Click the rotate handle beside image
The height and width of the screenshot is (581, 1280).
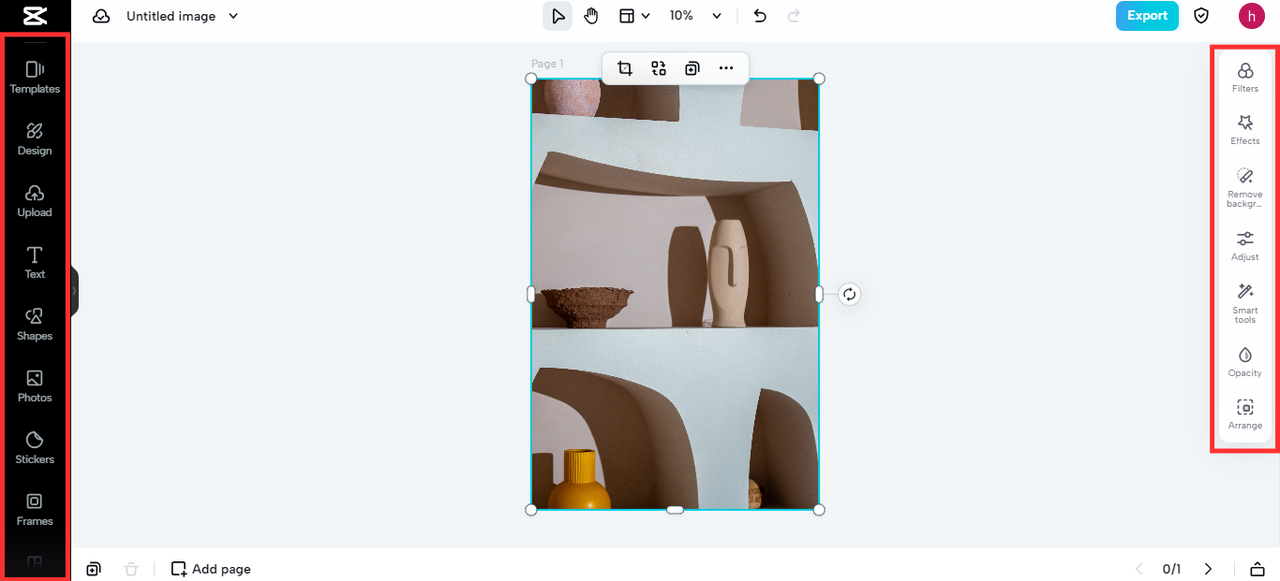point(849,294)
